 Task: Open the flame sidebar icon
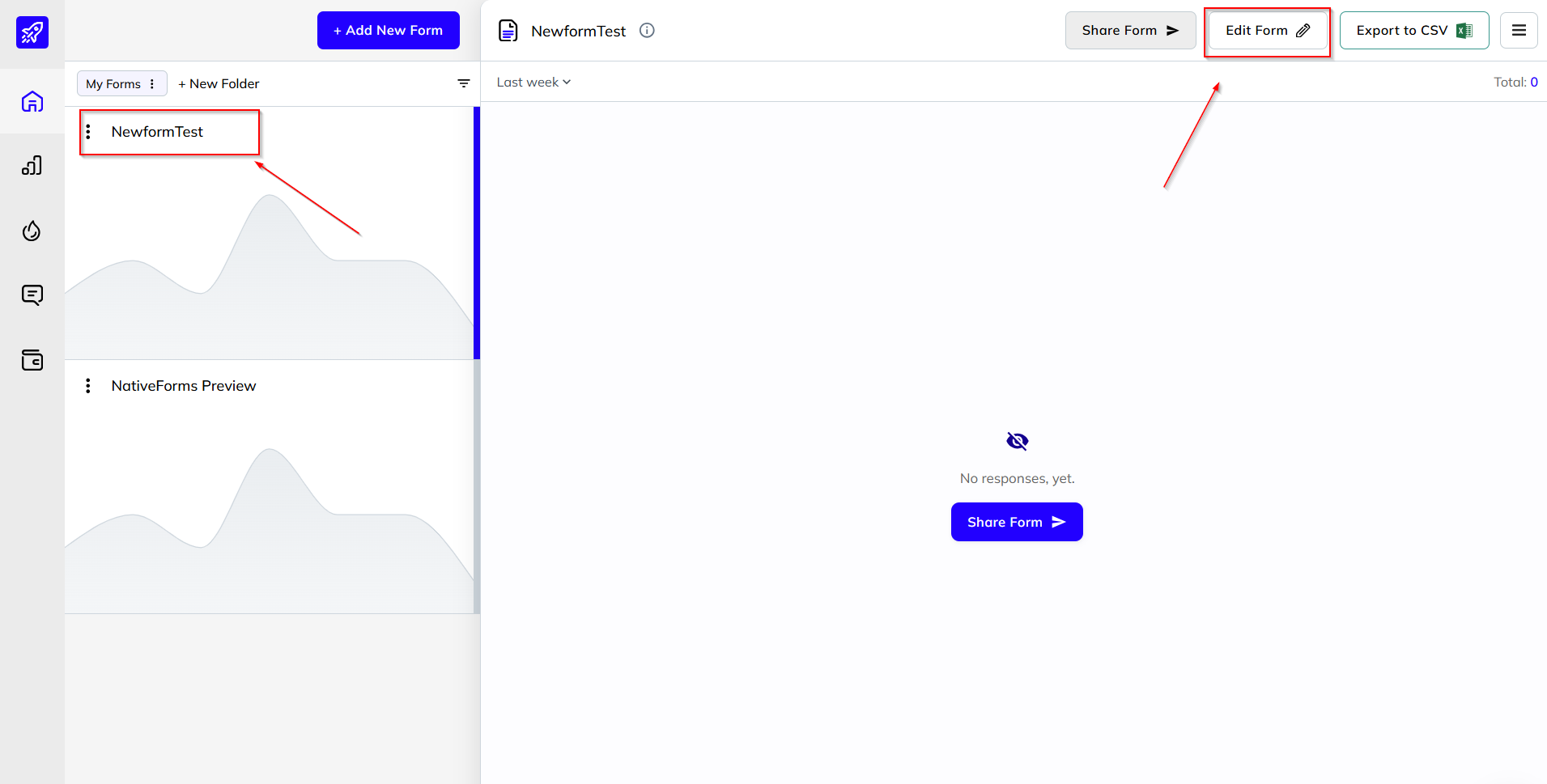click(x=32, y=231)
